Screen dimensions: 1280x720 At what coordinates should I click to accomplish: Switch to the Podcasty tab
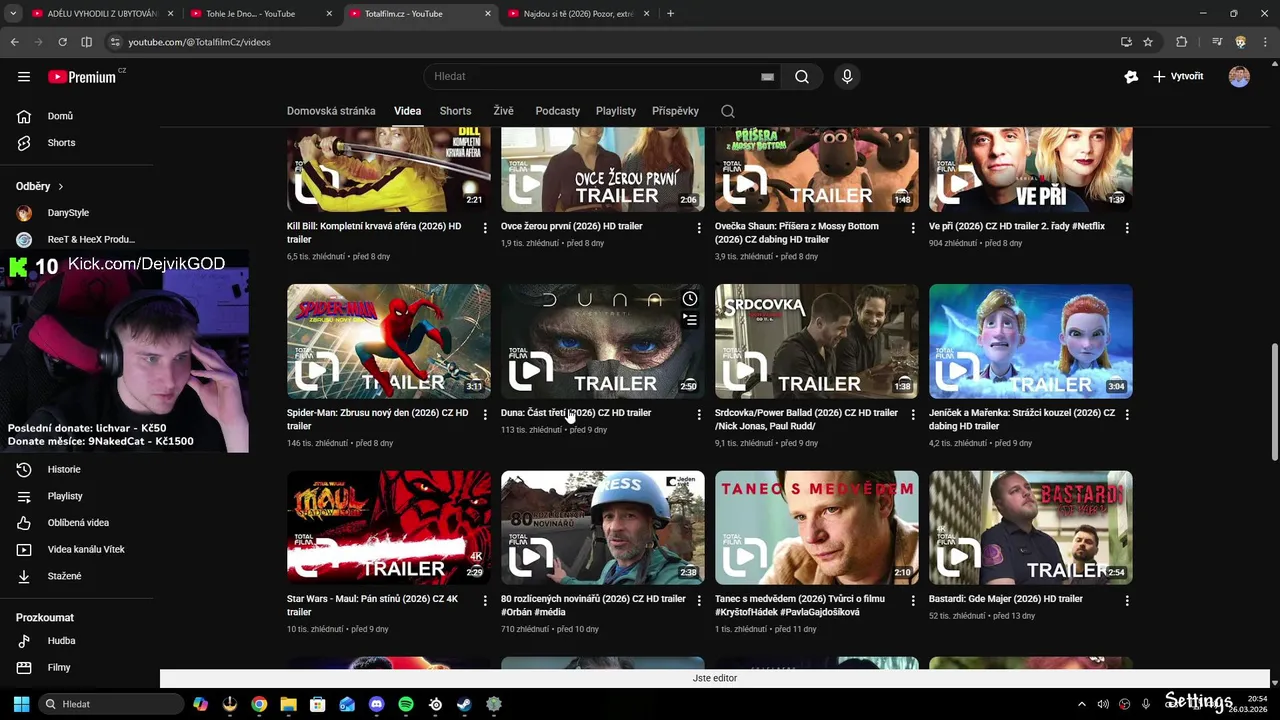click(557, 111)
